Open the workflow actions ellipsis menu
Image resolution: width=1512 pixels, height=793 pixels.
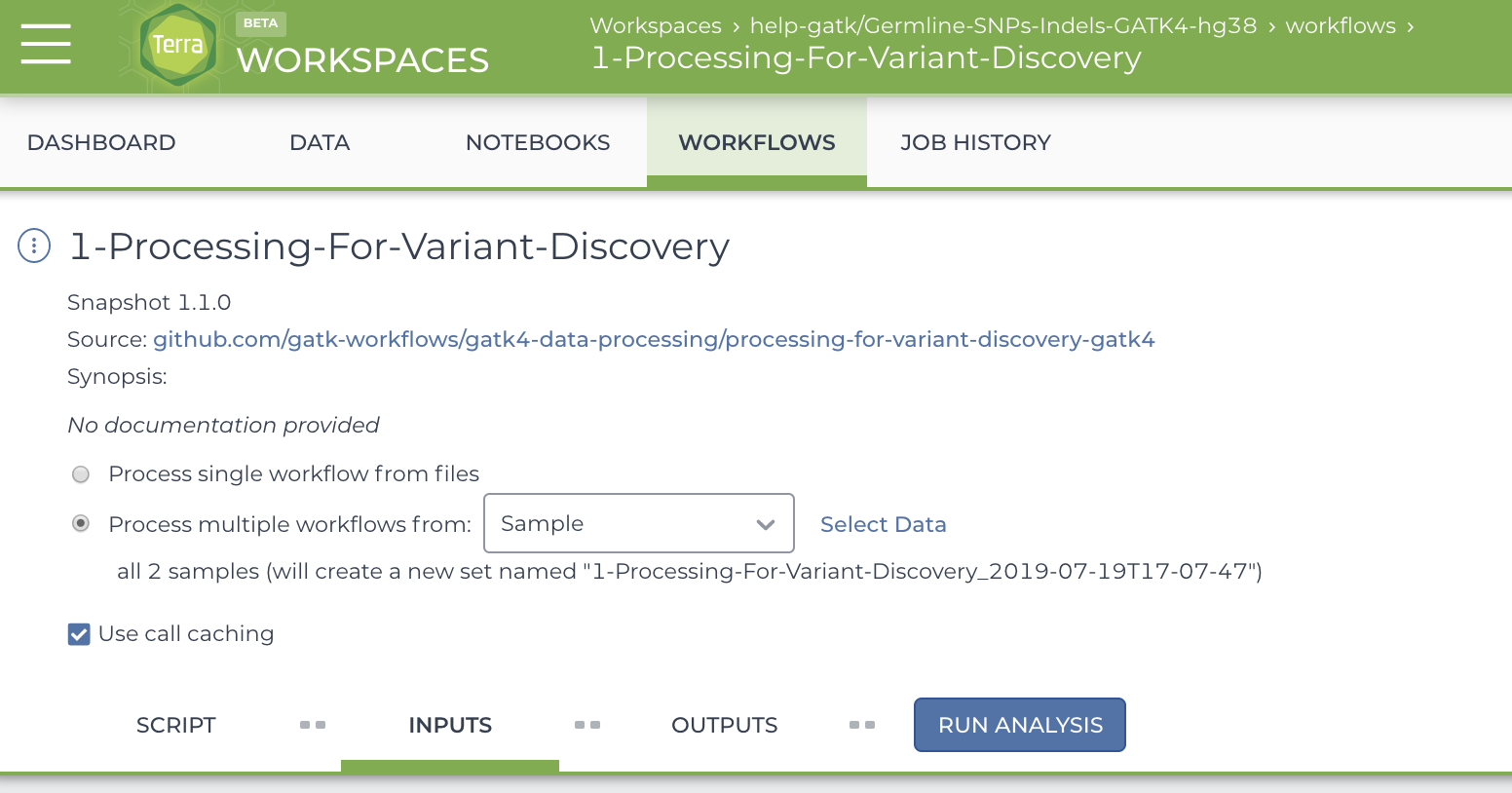pos(34,245)
